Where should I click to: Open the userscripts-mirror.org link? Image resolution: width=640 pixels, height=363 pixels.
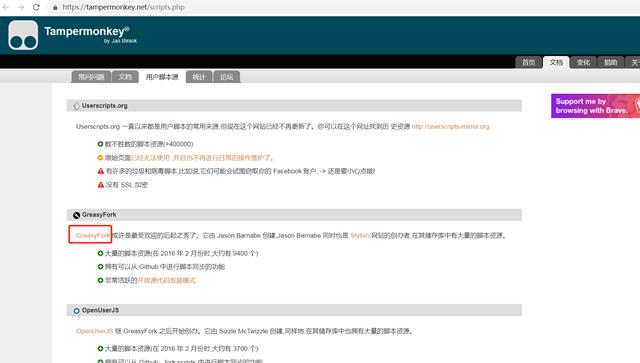[451, 127]
